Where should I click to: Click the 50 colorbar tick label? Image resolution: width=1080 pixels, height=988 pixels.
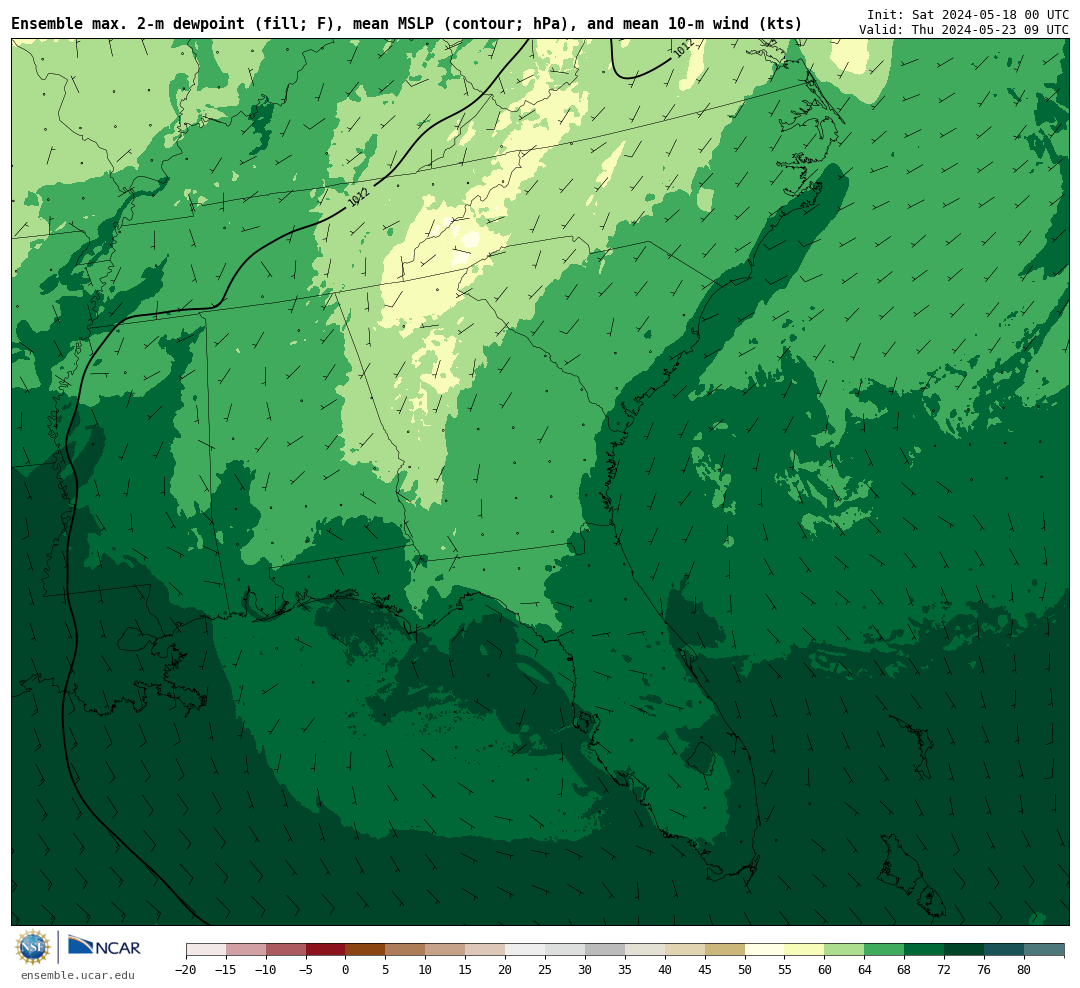click(745, 970)
